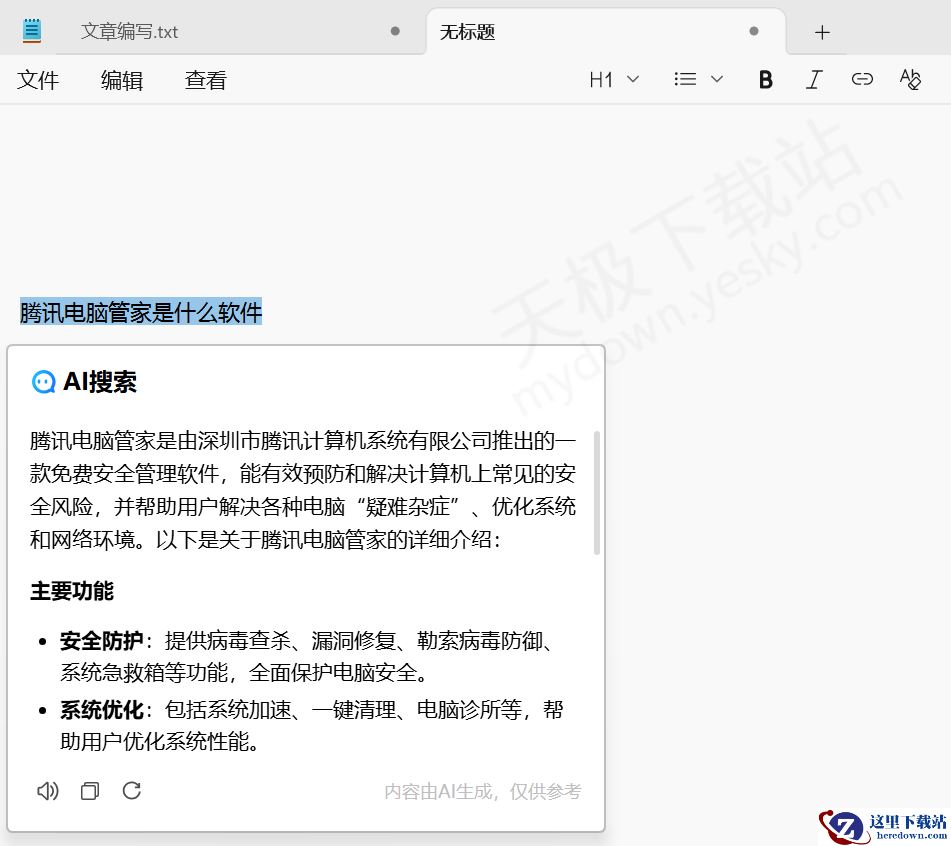Click the AI搜索 logo icon
Image resolution: width=951 pixels, height=846 pixels.
pyautogui.click(x=42, y=381)
